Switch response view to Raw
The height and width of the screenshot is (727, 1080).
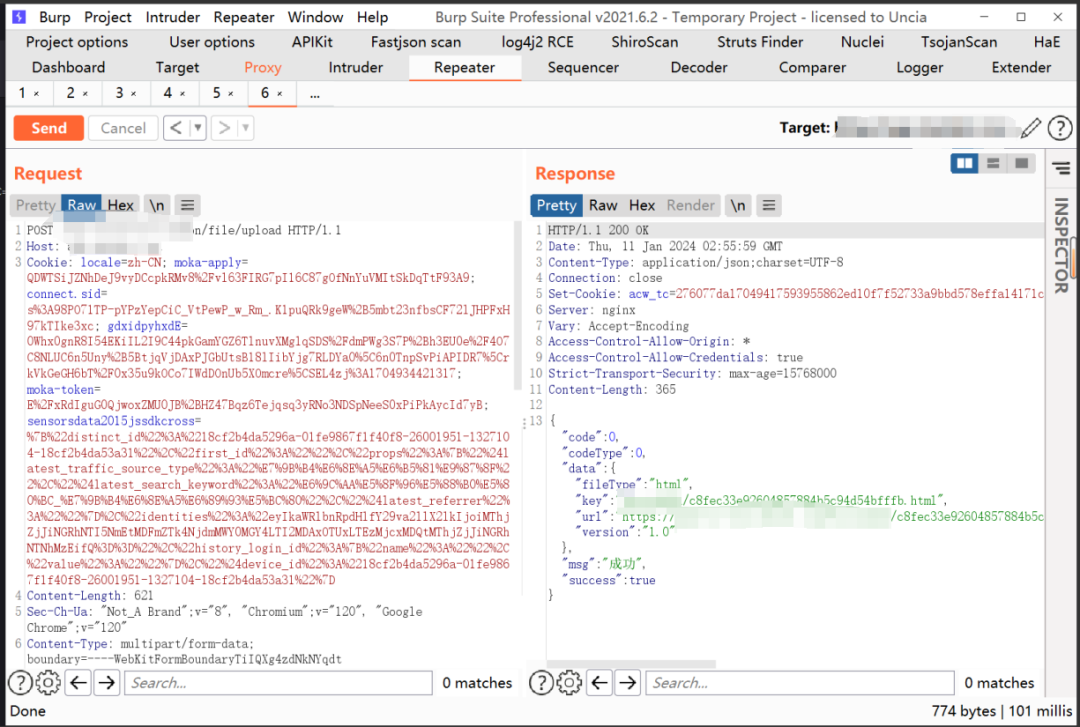[x=603, y=205]
